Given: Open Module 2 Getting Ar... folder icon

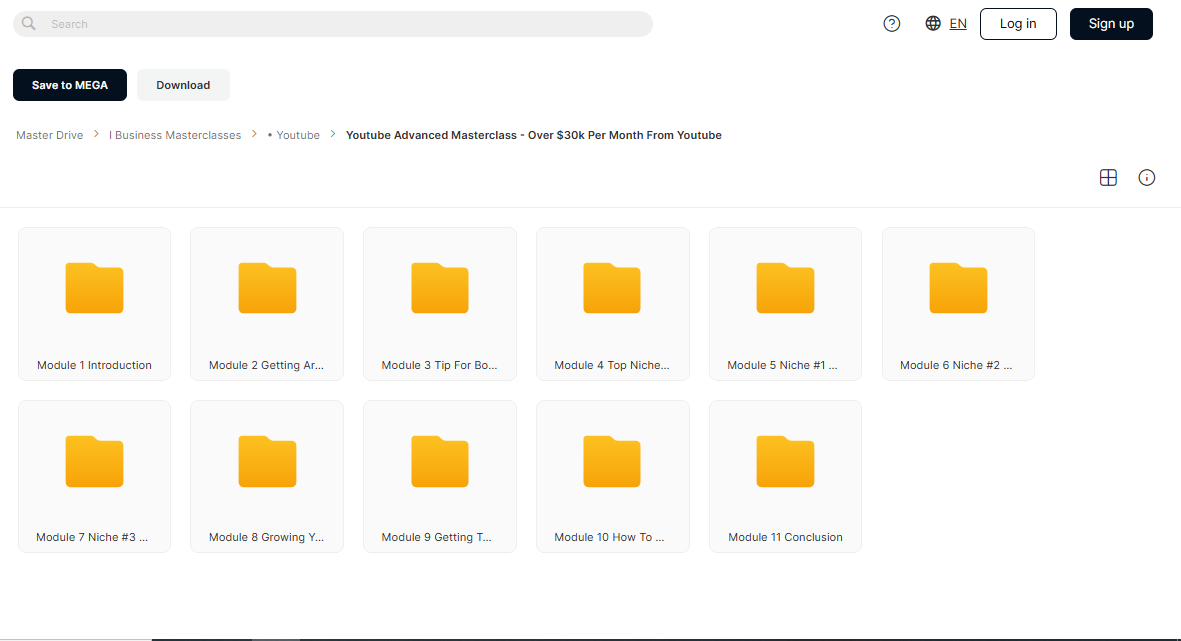Looking at the screenshot, I should point(267,288).
